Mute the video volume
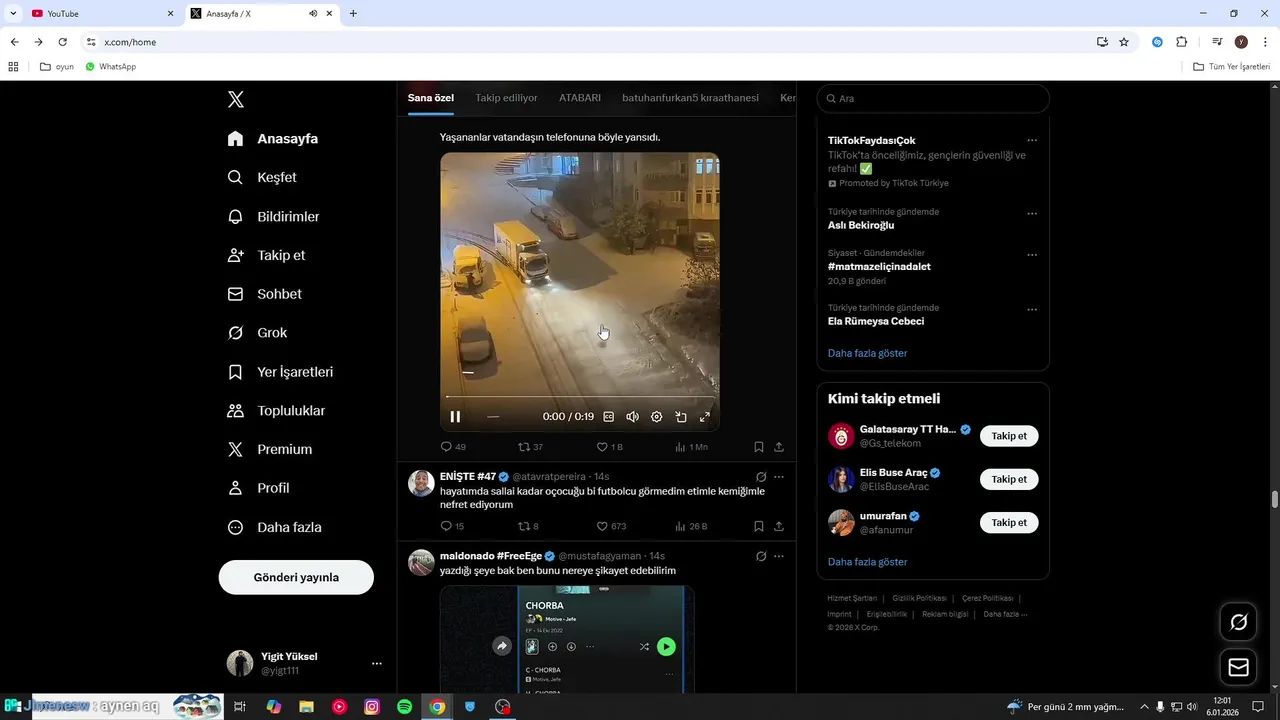The image size is (1280, 720). [632, 417]
